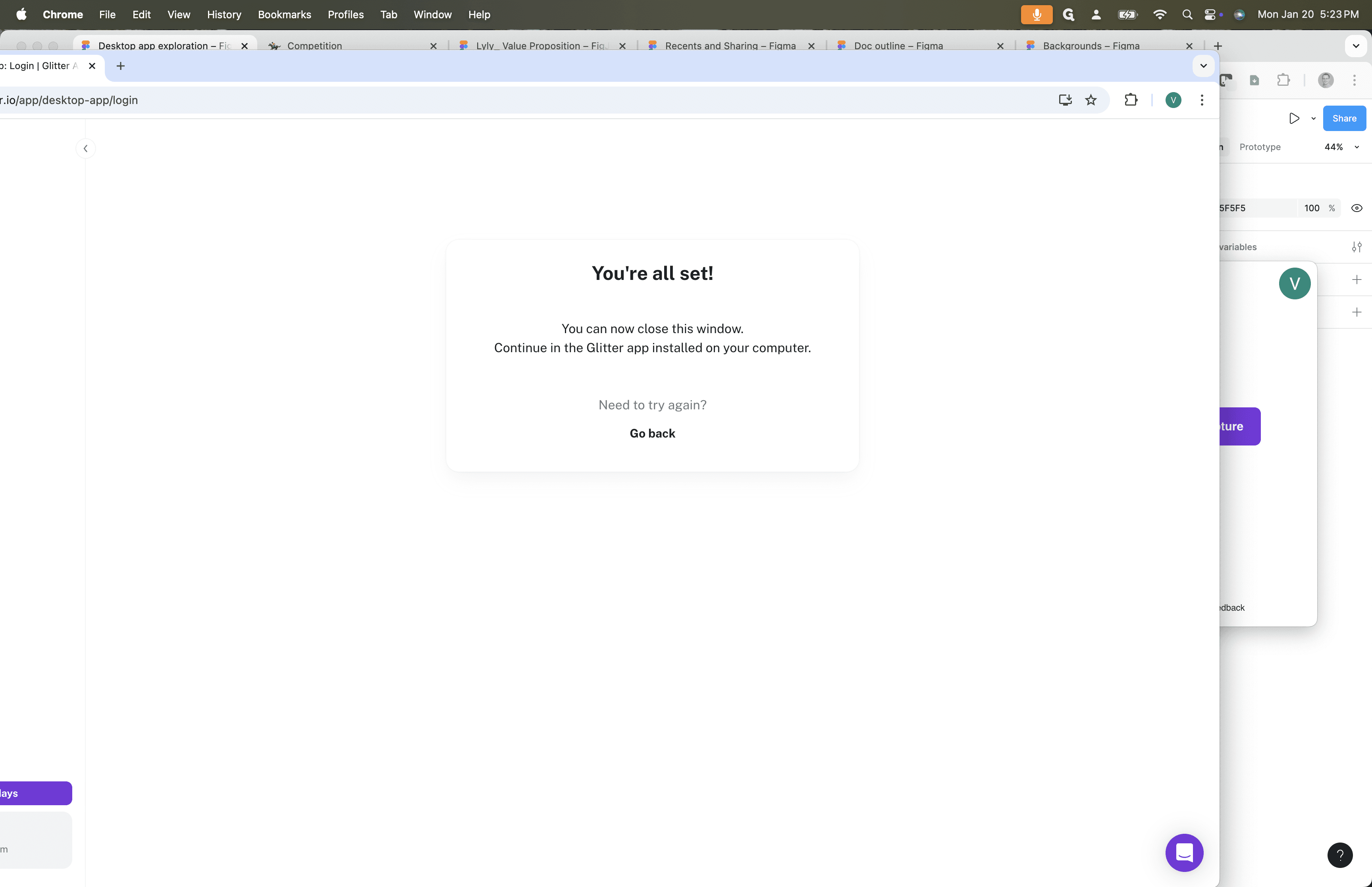Close the Doc outline Figma tab

(1000, 46)
